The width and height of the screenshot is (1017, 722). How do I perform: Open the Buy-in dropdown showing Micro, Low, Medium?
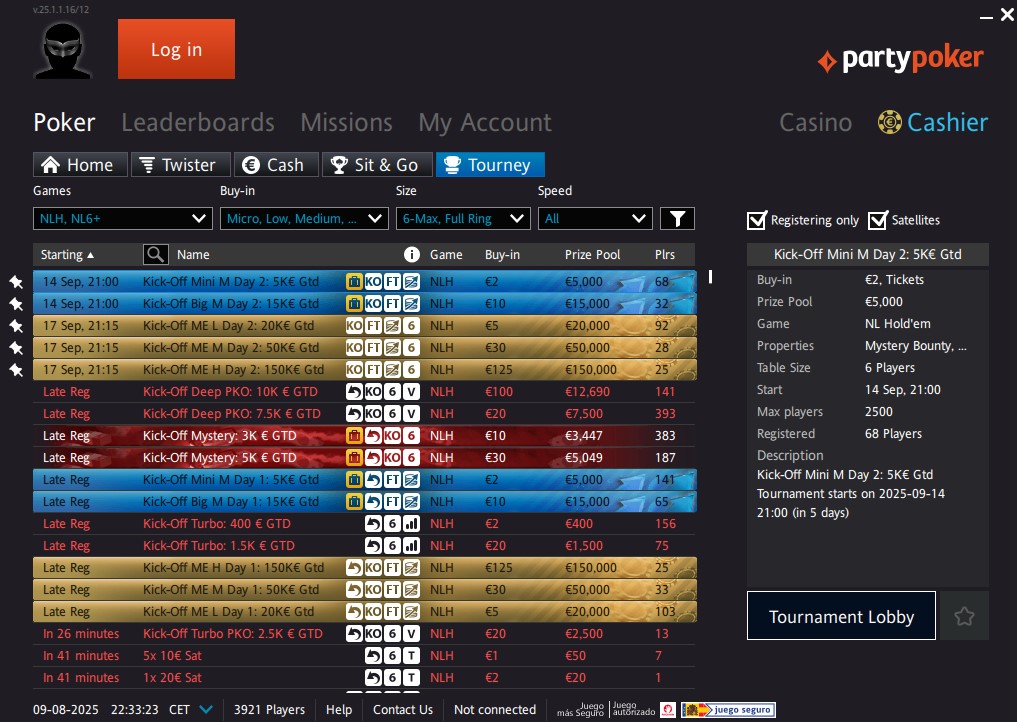(304, 219)
